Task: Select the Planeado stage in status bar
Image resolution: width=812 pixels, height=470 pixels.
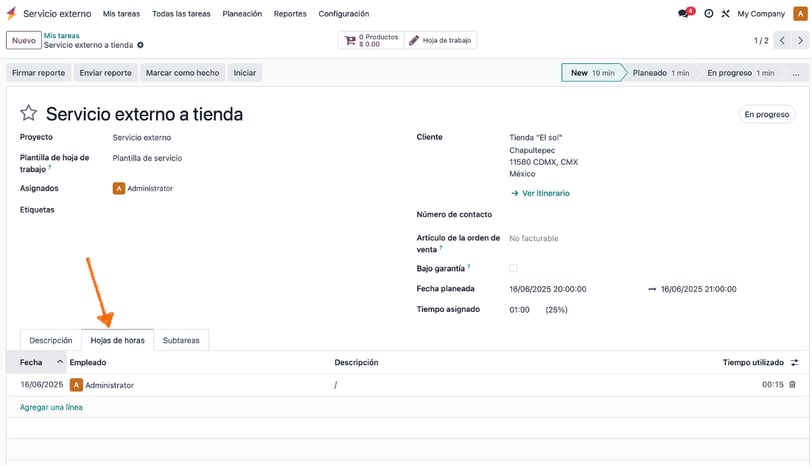Action: pyautogui.click(x=661, y=73)
